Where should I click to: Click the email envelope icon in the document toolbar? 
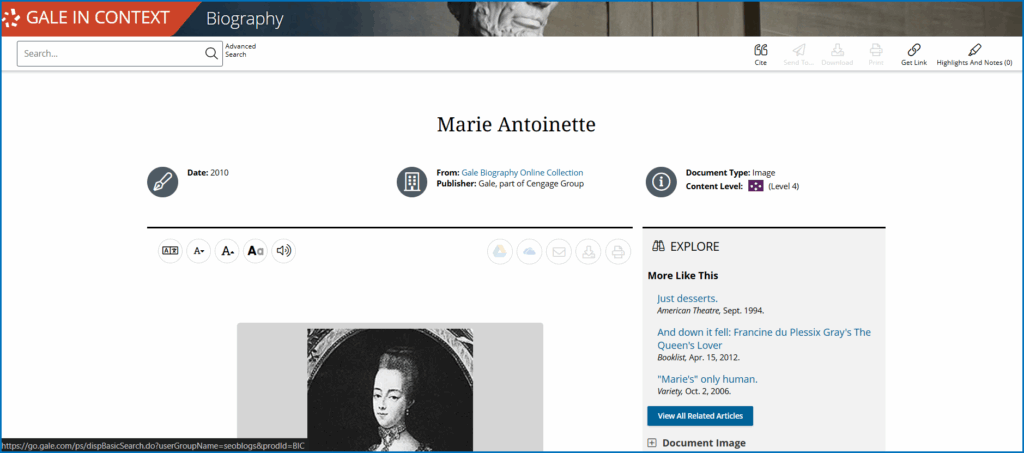[x=559, y=252]
